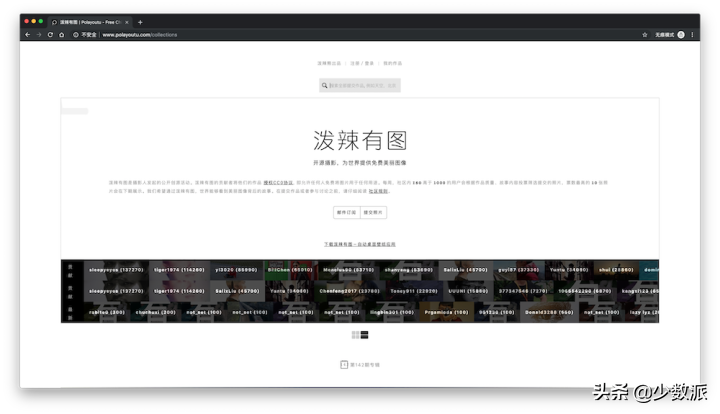Open contributor Donald3288 (660) tile
Screen dimensions: 720x414
click(x=549, y=312)
